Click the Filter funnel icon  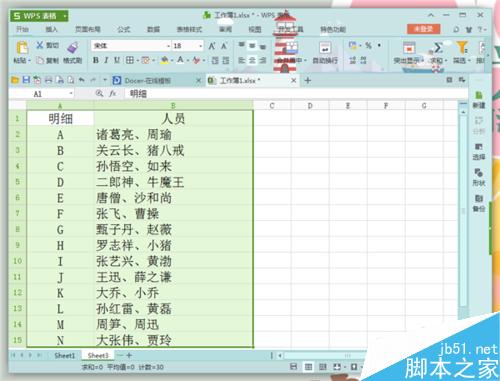462,48
